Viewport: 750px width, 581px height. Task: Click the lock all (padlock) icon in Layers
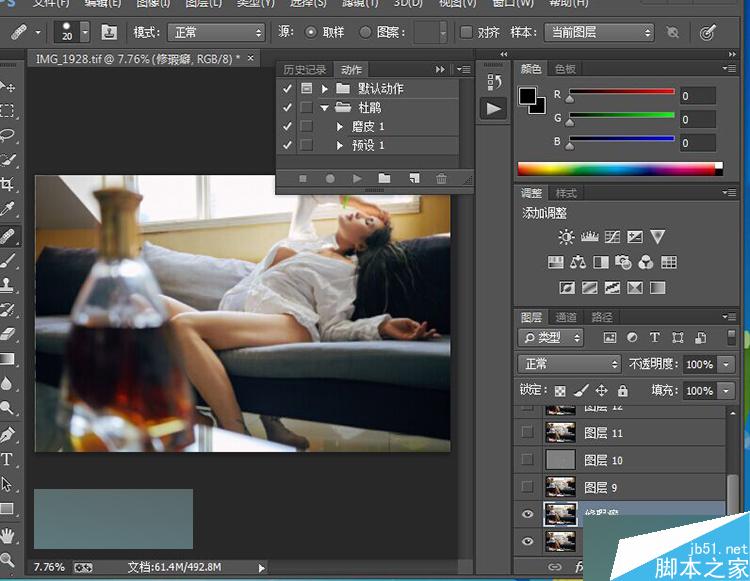pos(622,391)
